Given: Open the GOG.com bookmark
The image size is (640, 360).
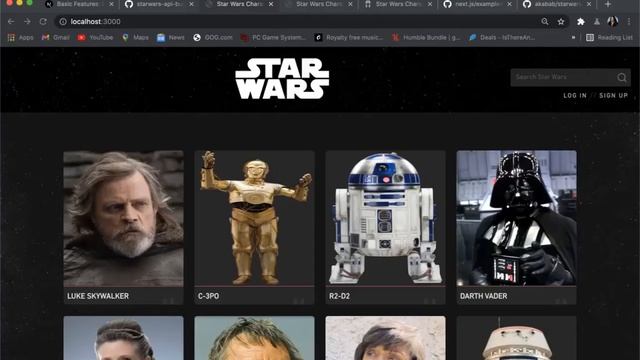Looking at the screenshot, I should point(213,38).
